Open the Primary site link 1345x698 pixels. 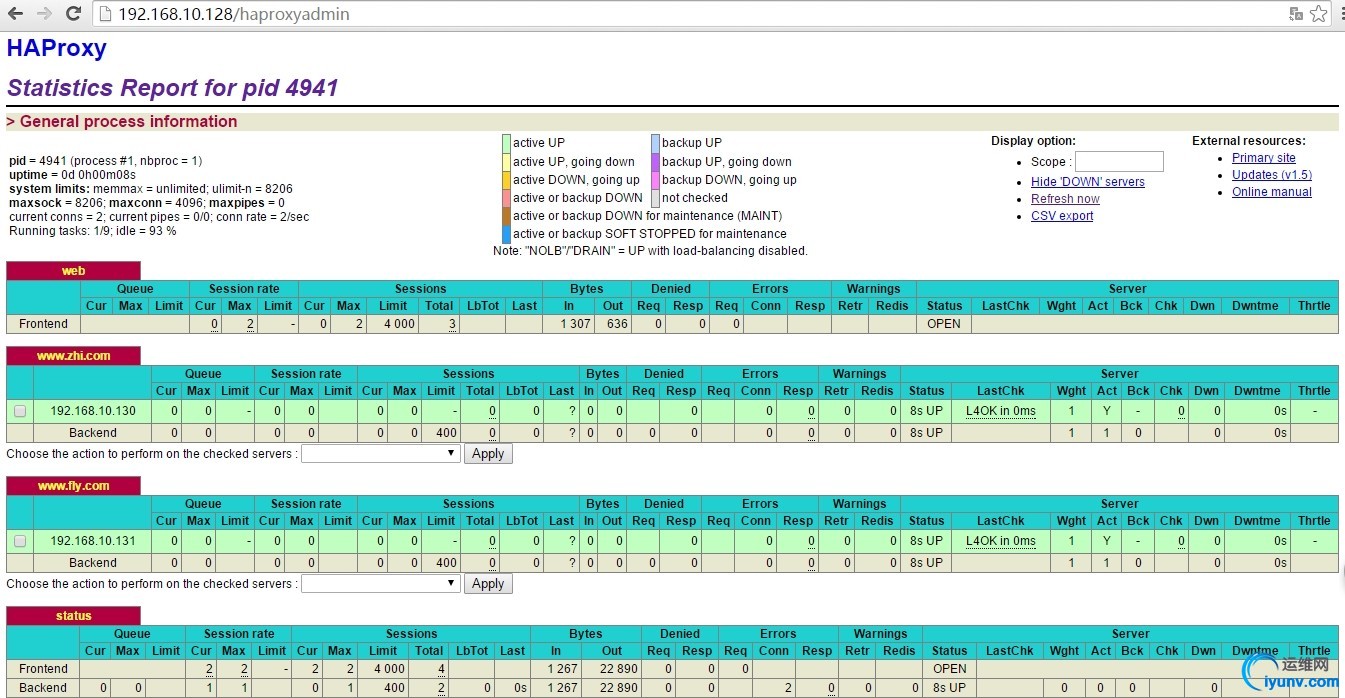tap(1263, 158)
